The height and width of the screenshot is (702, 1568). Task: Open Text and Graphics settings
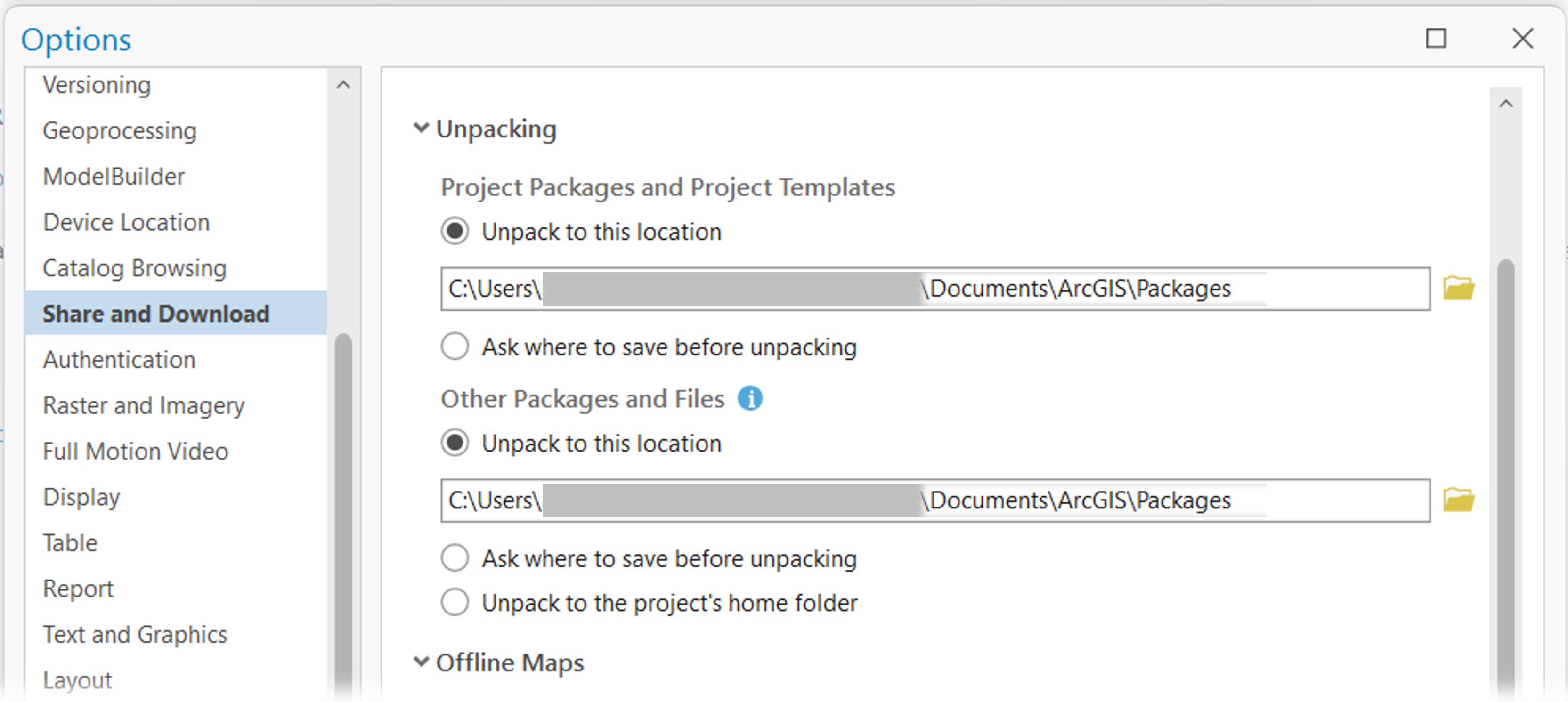(135, 634)
